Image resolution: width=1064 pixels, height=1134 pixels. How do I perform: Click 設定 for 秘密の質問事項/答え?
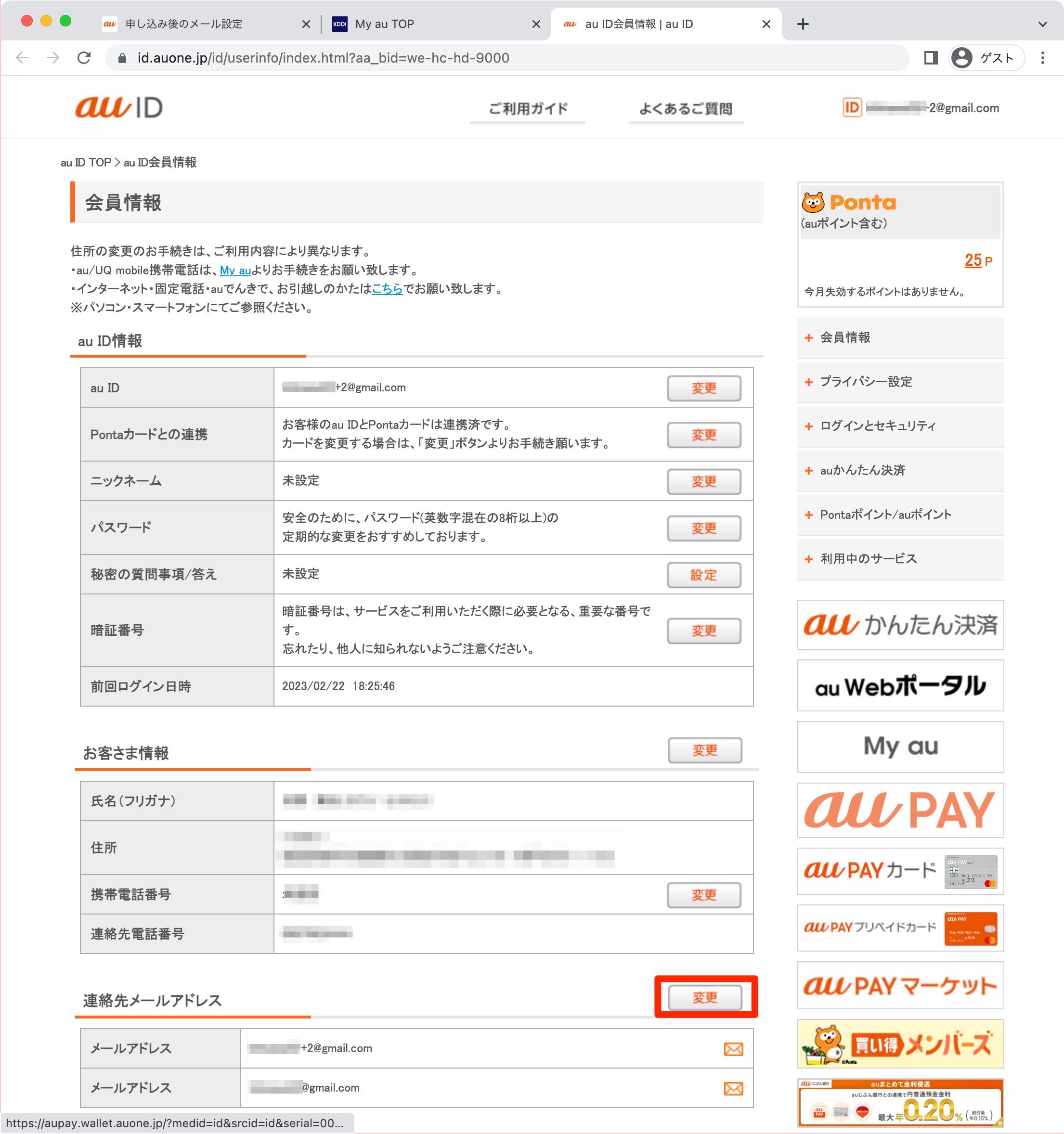(704, 575)
